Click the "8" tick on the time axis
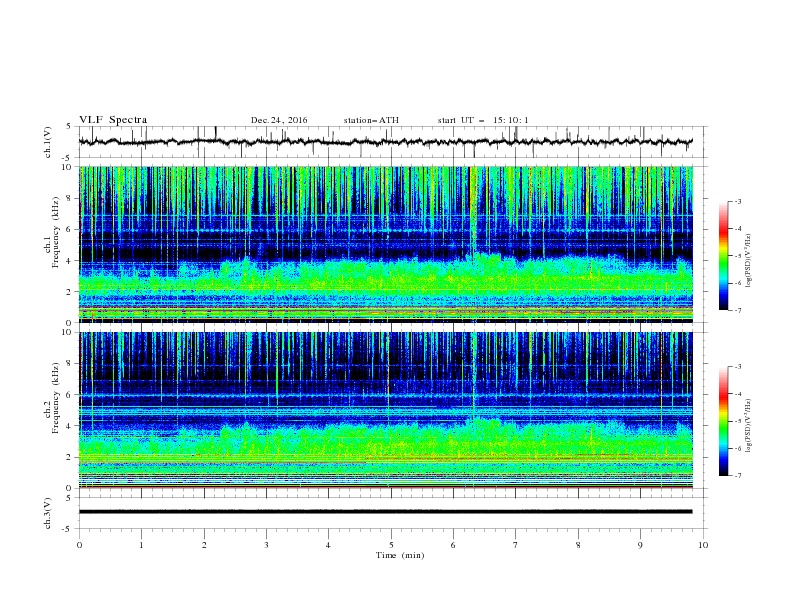The width and height of the screenshot is (792, 612). 578,545
